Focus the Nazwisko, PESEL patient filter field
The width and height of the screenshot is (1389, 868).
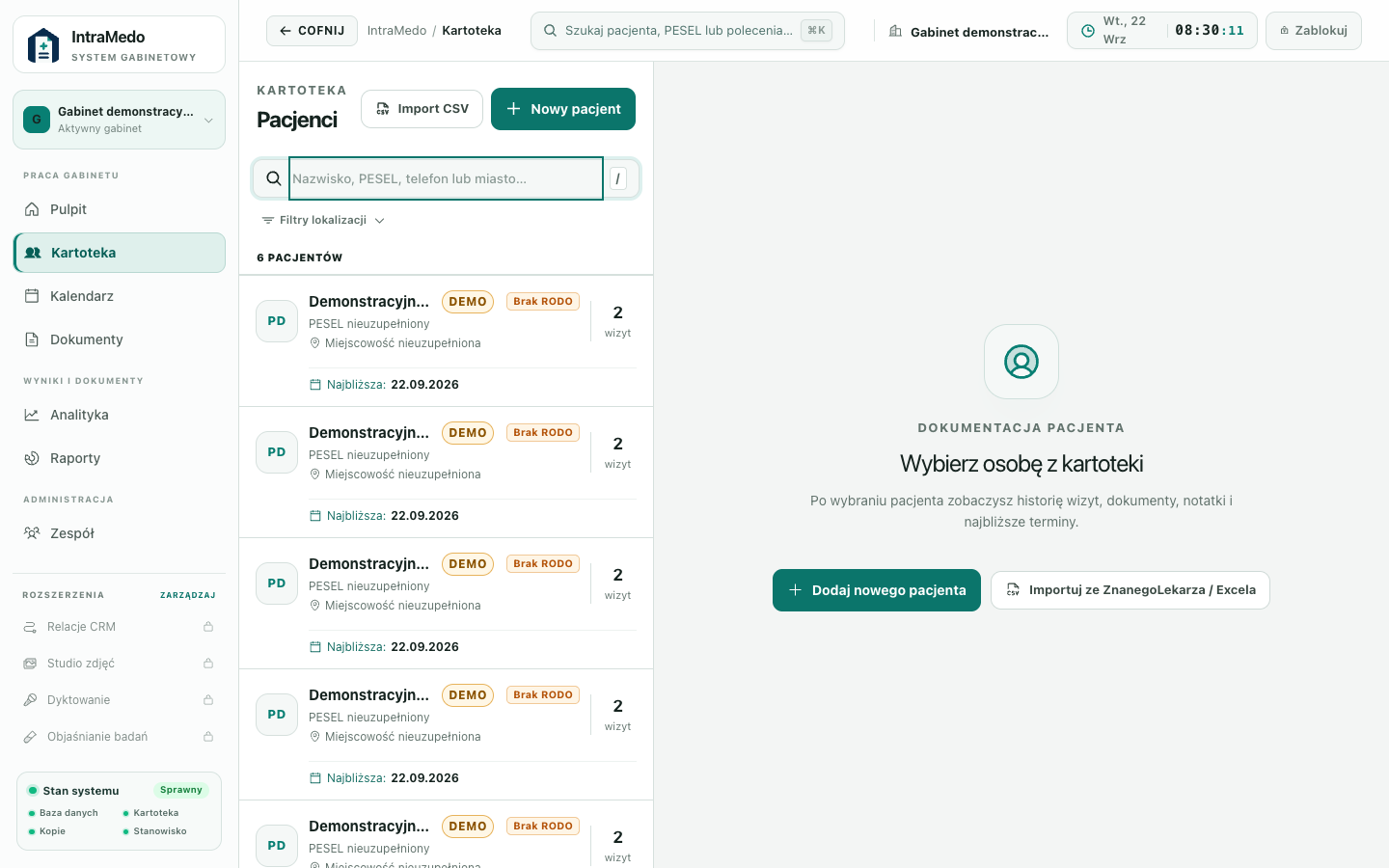(446, 178)
